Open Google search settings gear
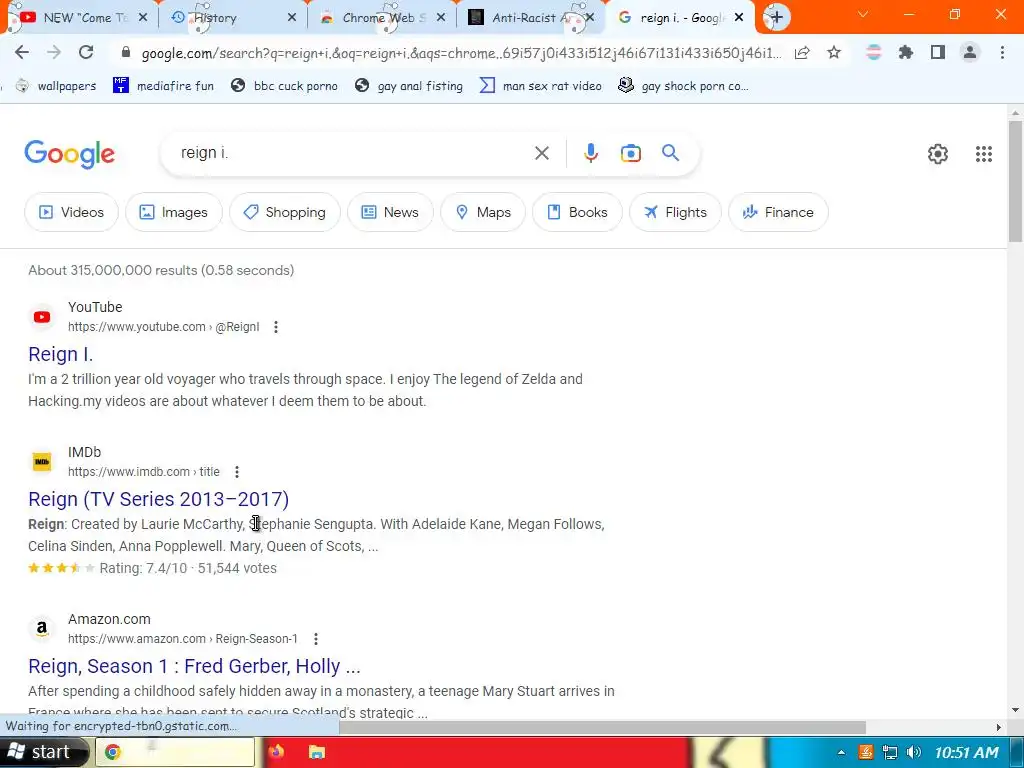 tap(938, 154)
